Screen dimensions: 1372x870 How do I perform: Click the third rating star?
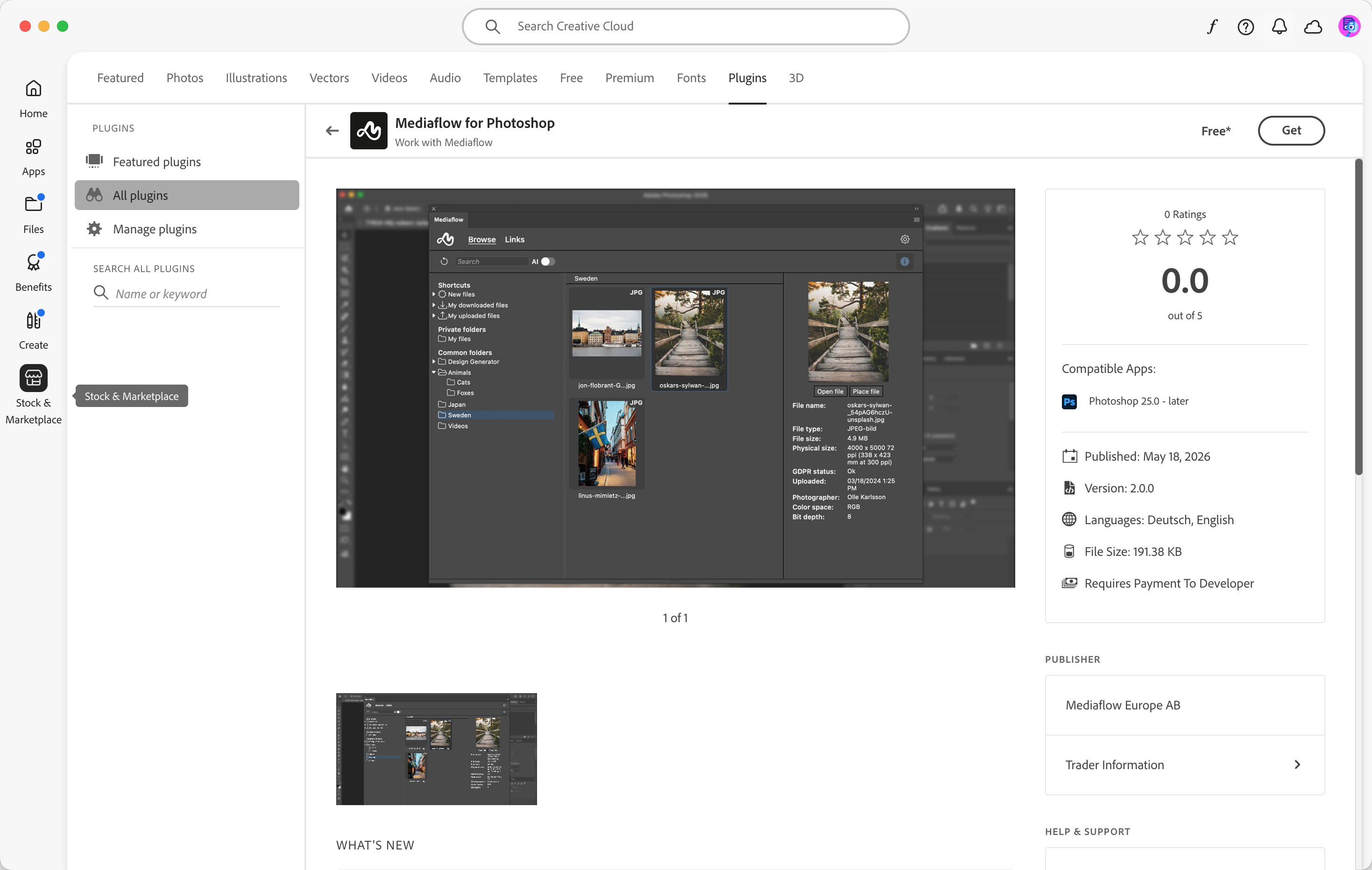(1185, 237)
